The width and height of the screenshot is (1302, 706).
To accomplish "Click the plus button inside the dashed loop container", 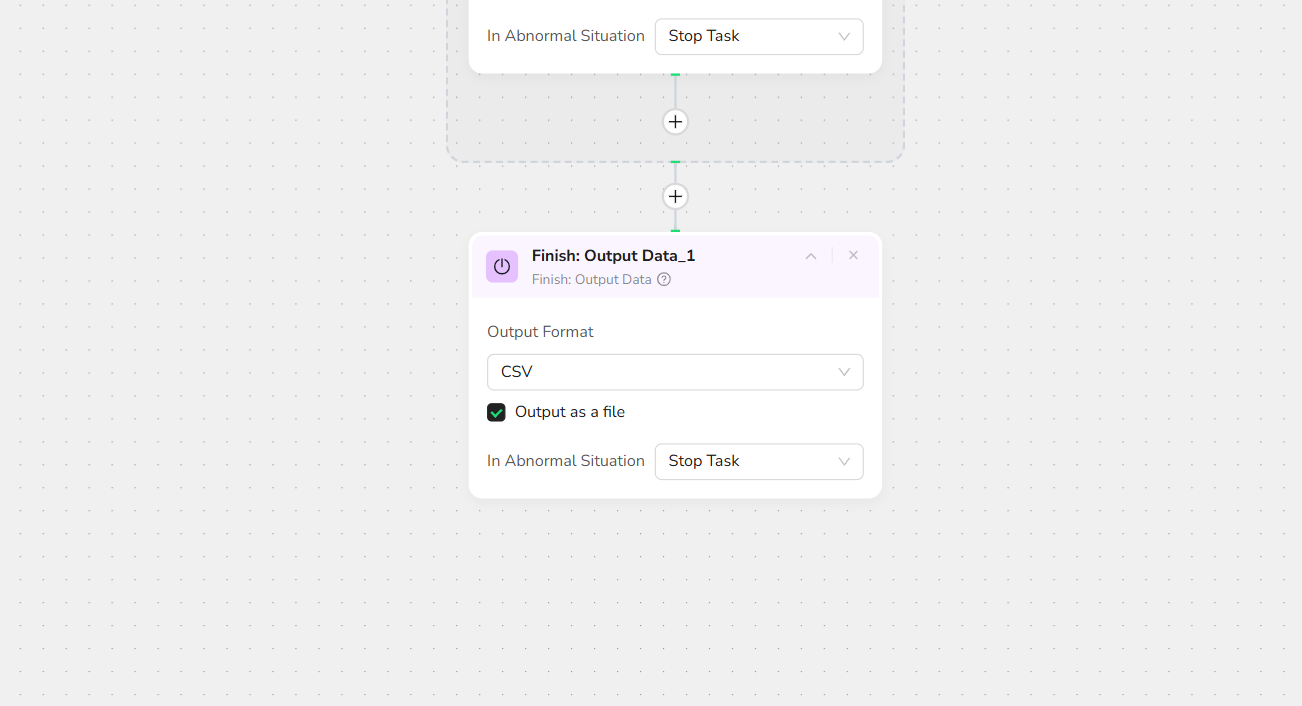I will coord(675,122).
